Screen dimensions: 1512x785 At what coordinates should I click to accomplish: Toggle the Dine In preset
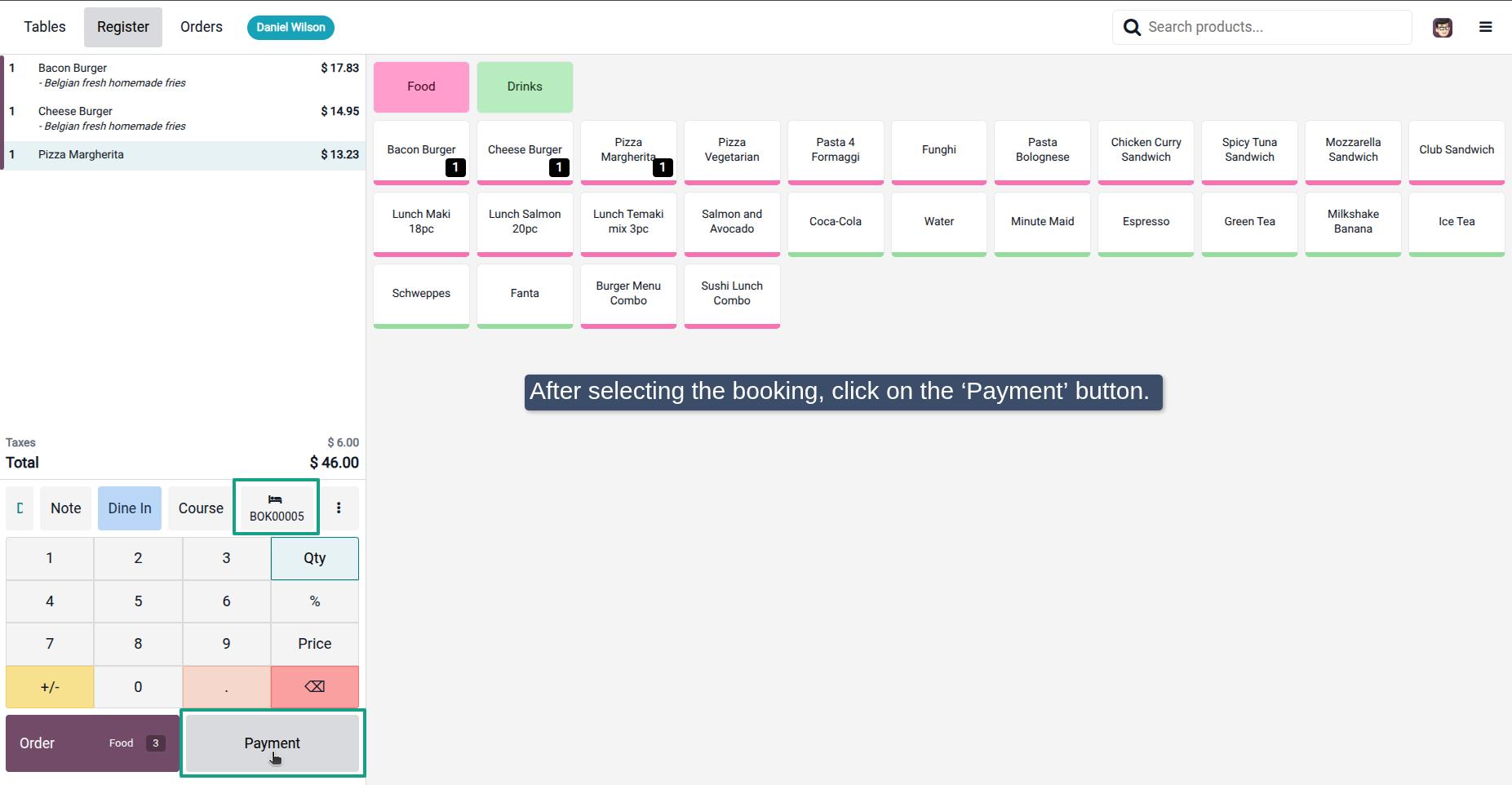(130, 508)
